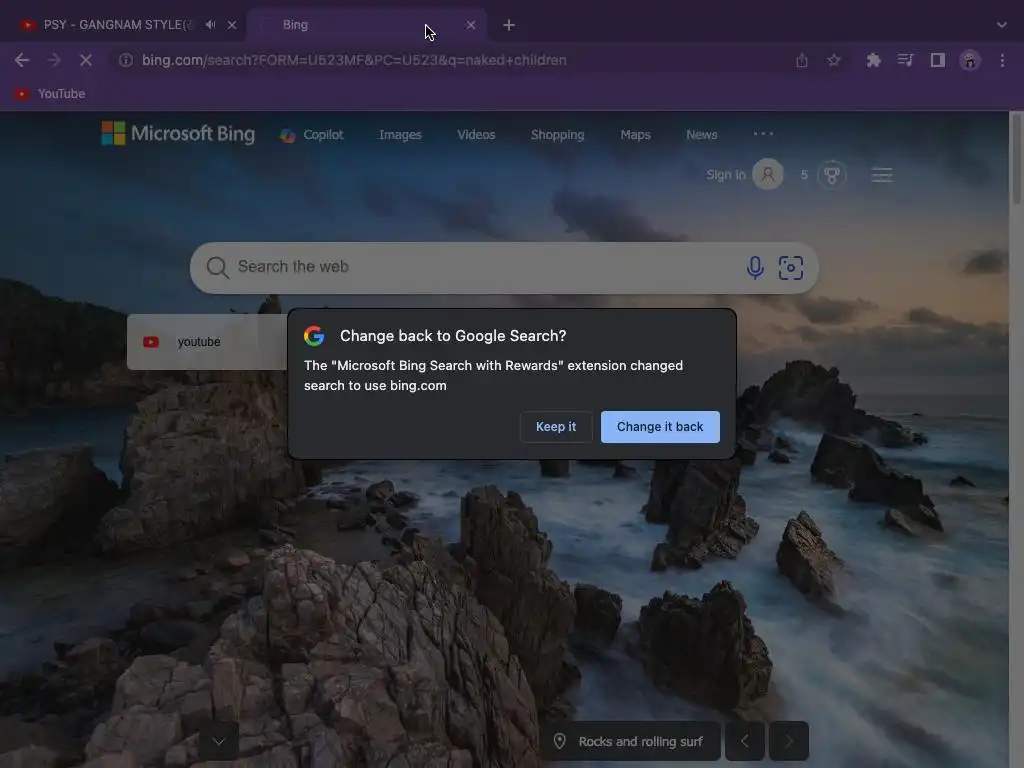Open the YouTube bookmark
The image size is (1024, 768).
(x=50, y=94)
